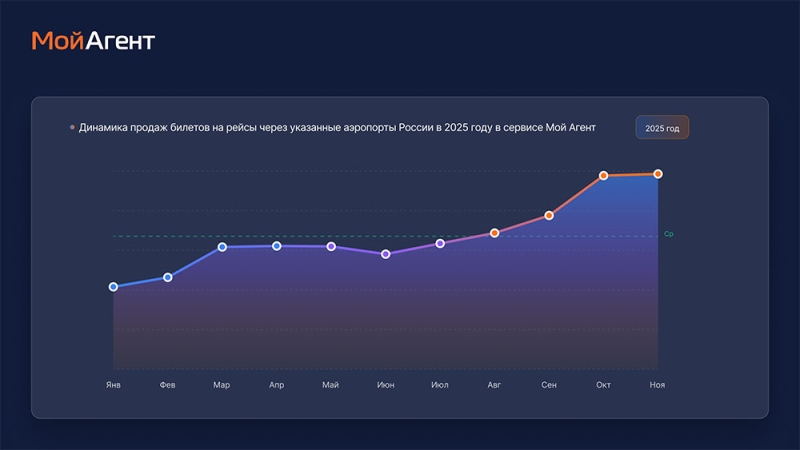
Task: Click the chart title about ticket sales
Action: (337, 128)
